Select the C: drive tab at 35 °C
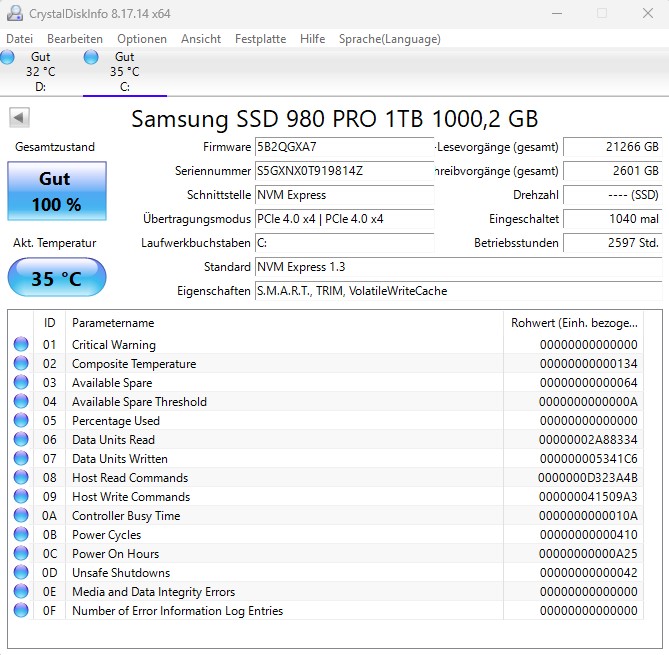669x655 pixels. [x=125, y=72]
